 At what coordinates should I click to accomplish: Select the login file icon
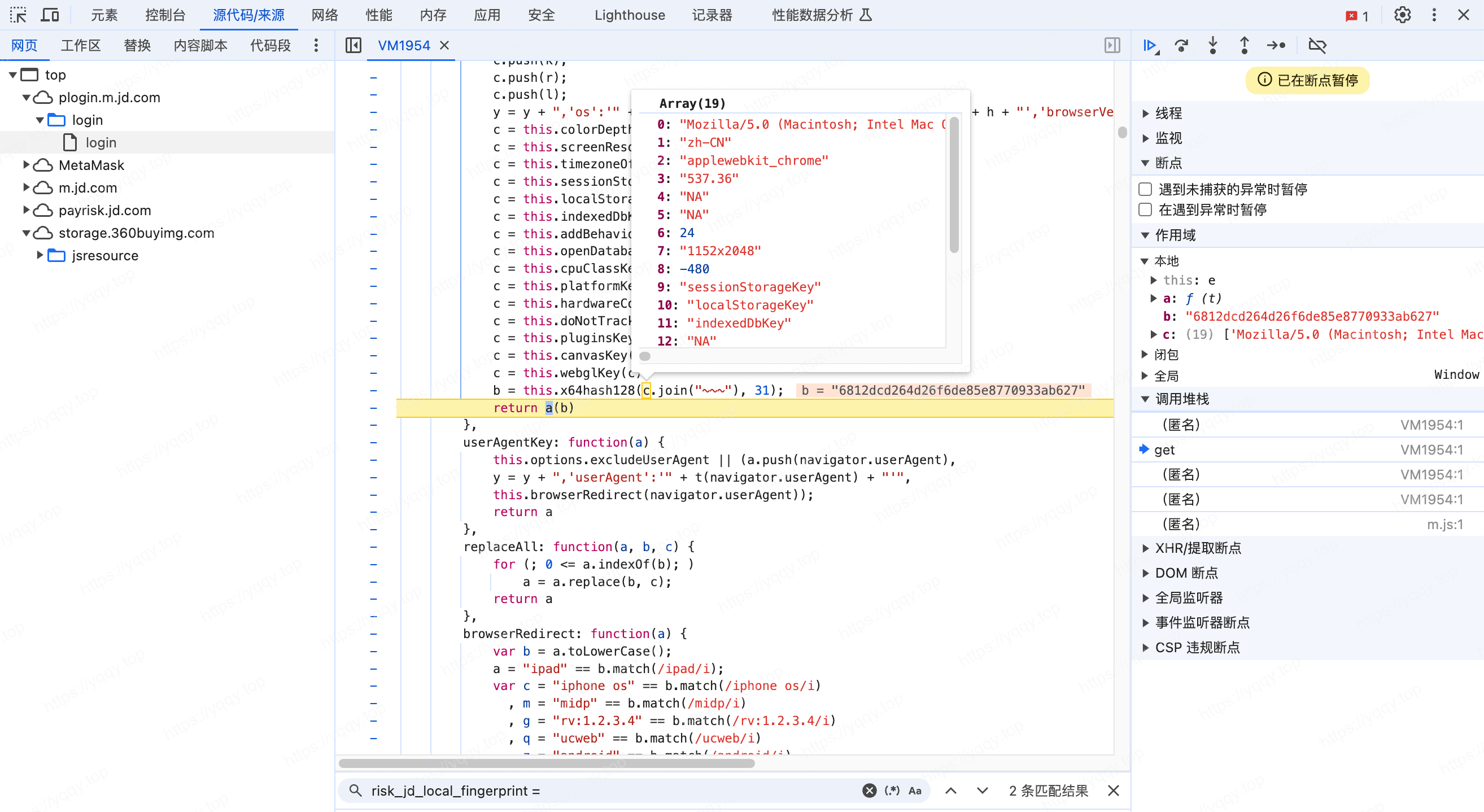pyautogui.click(x=69, y=142)
